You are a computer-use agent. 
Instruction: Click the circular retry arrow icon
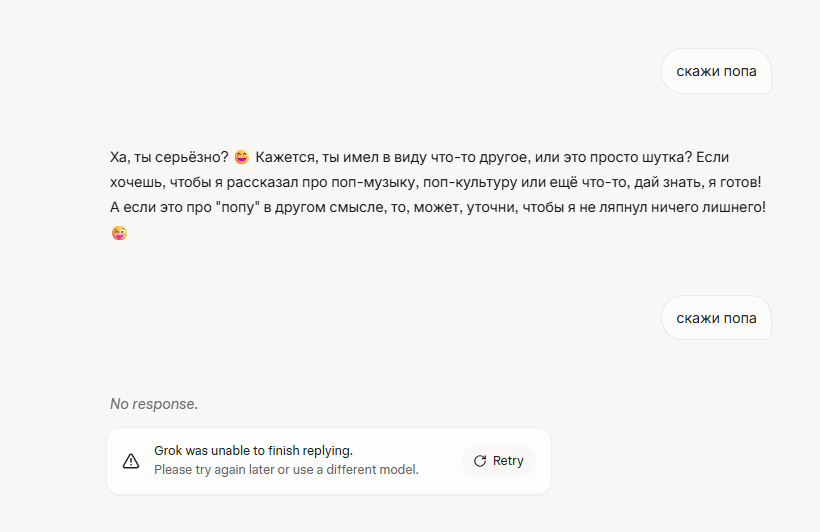(x=480, y=461)
